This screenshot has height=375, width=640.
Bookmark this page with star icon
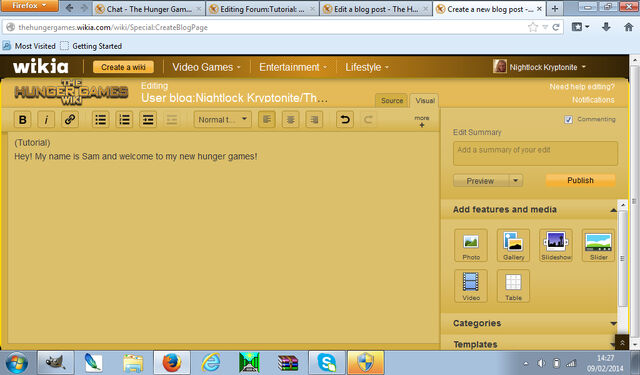pyautogui.click(x=533, y=27)
